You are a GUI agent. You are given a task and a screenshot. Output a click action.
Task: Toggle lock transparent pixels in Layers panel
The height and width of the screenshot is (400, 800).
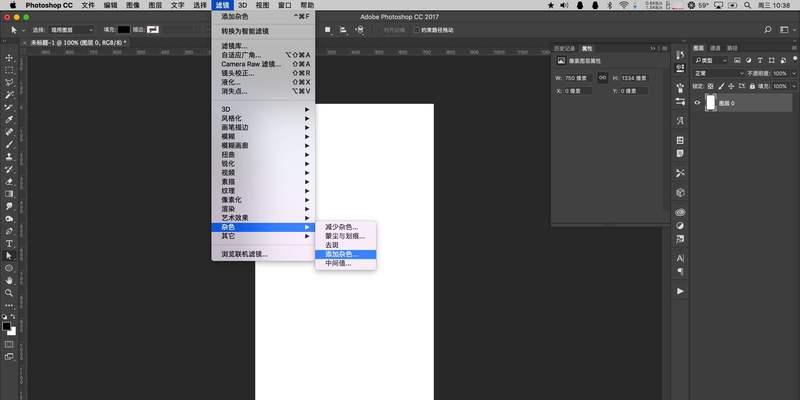pos(710,86)
